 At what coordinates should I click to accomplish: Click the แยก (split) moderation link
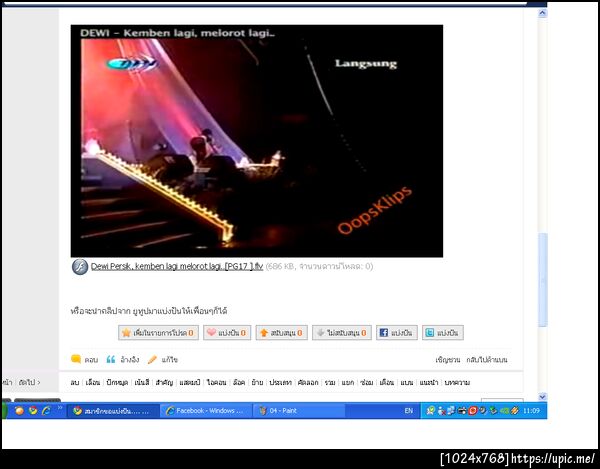[348, 382]
